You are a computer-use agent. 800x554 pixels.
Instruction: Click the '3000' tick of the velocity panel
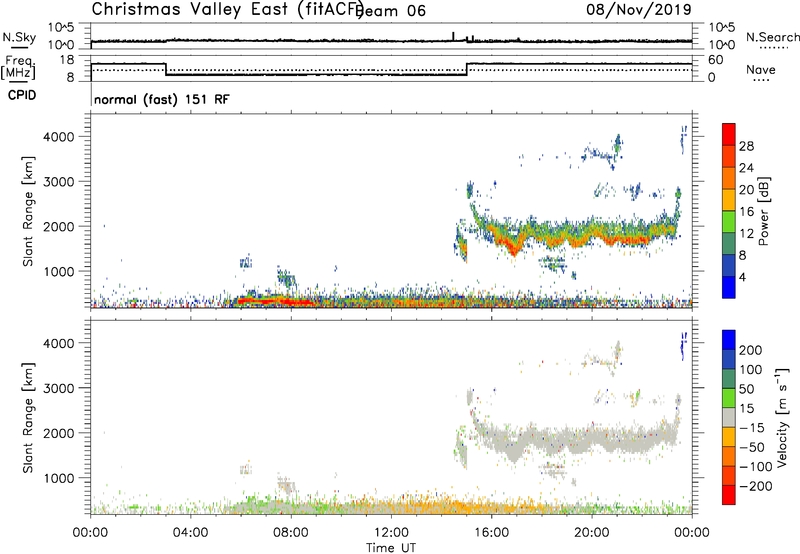(58, 388)
